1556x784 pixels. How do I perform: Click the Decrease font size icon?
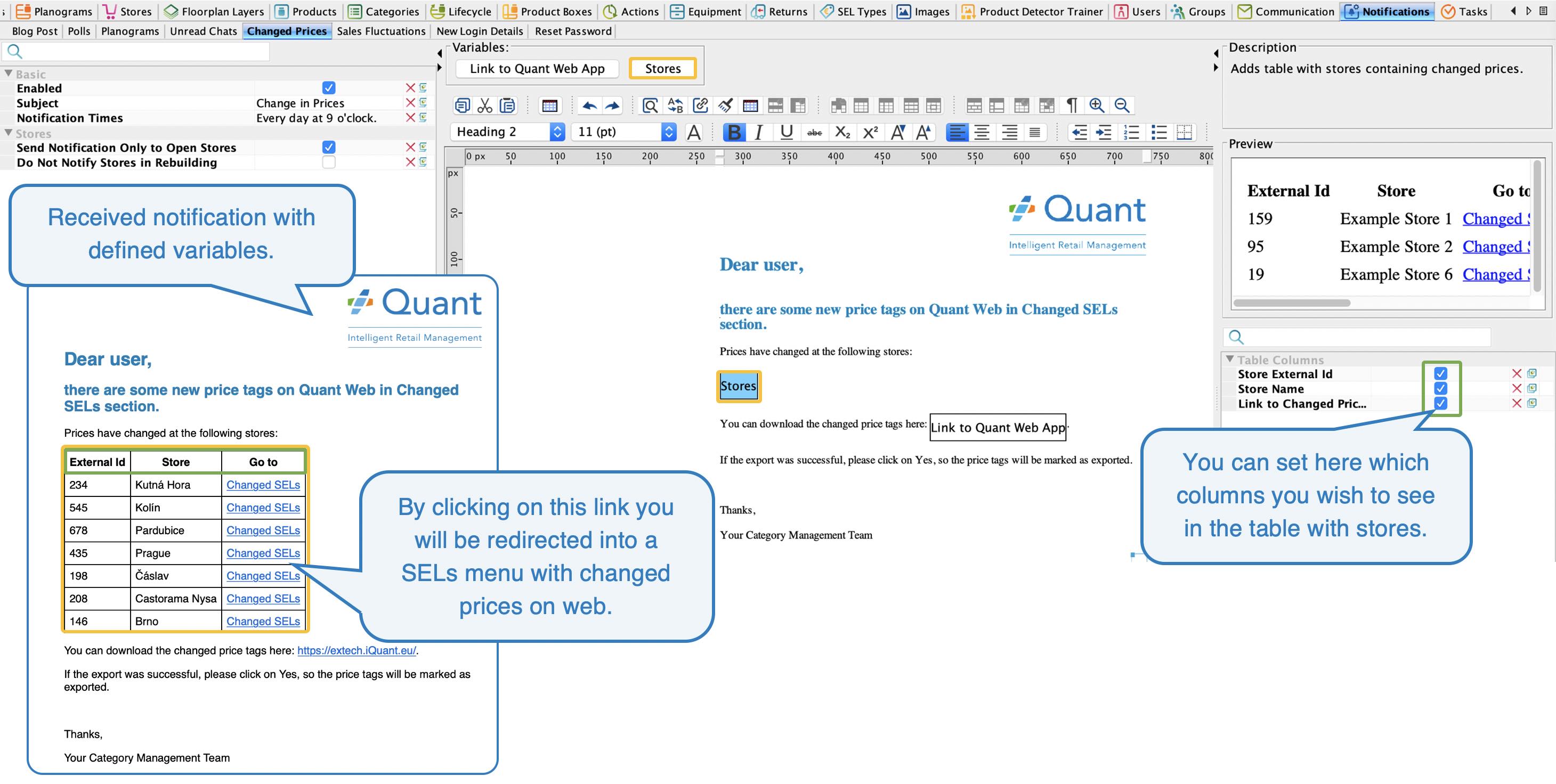point(897,132)
